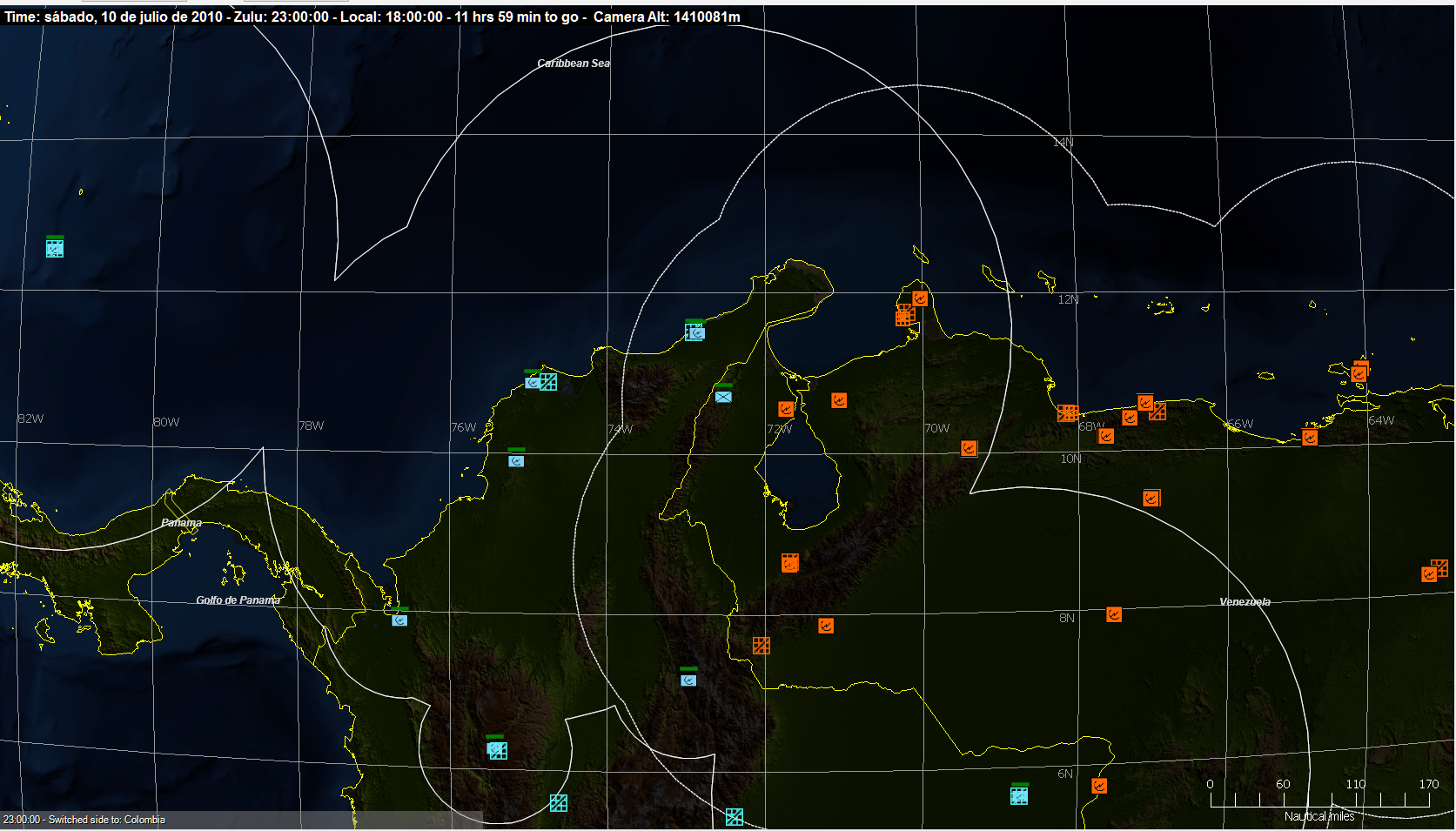Viewport: 1456px width, 831px height.
Task: Click the 'Camera Alt: 1410081m' readout
Action: click(667, 17)
